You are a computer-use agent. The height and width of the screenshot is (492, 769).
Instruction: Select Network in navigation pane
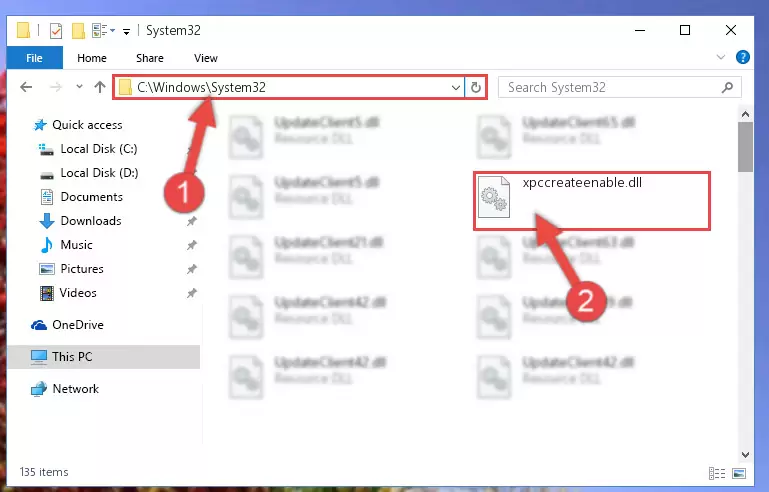[76, 389]
